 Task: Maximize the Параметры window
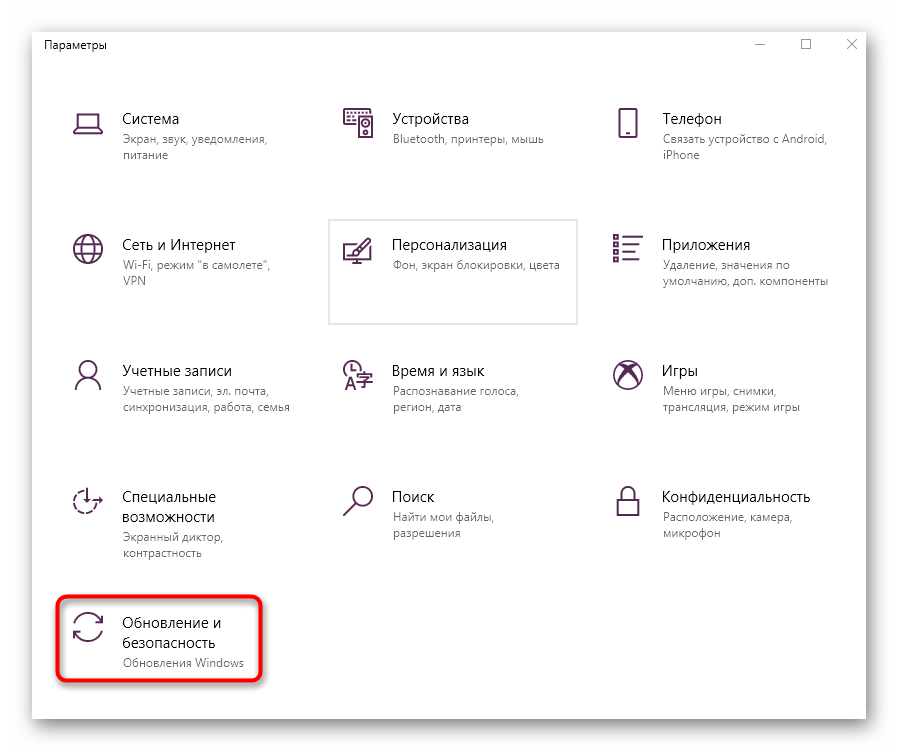pos(806,44)
